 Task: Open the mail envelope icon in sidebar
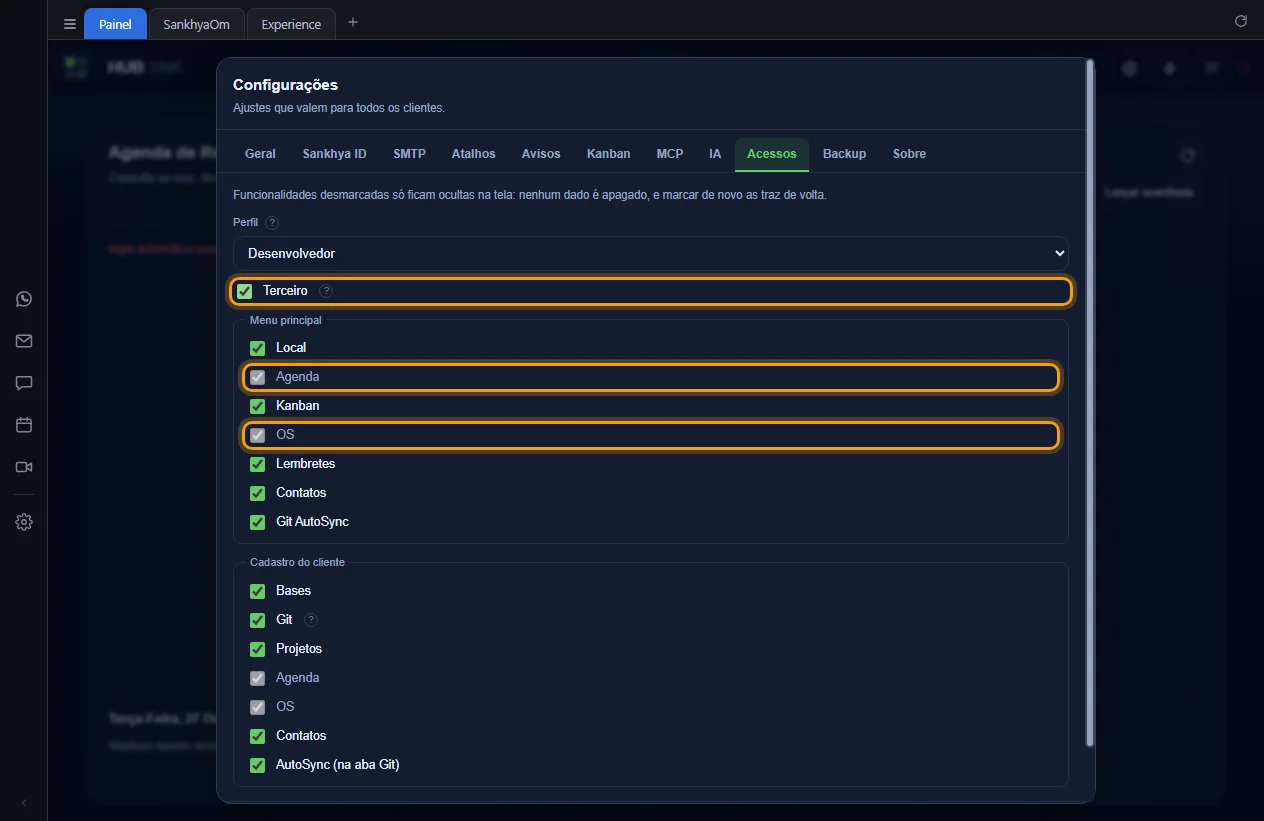point(24,341)
